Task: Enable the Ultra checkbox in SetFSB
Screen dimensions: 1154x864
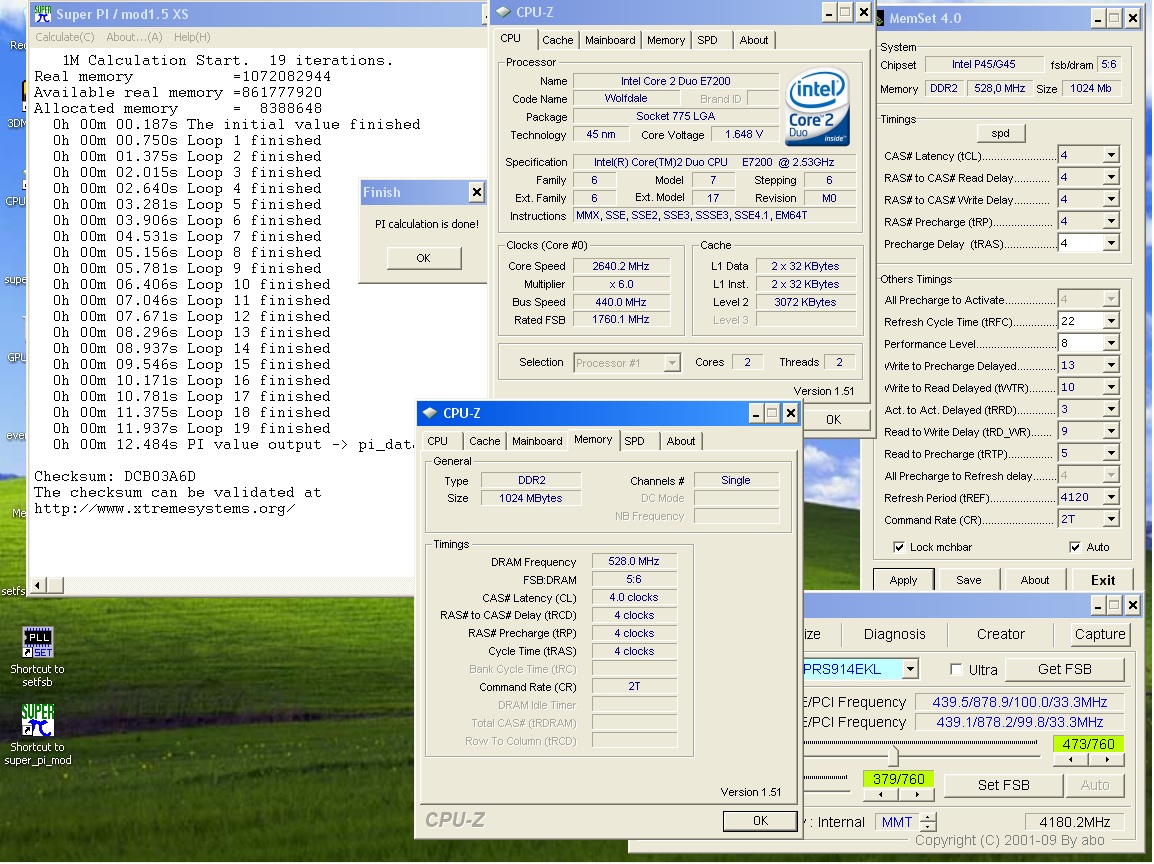Action: pos(956,670)
